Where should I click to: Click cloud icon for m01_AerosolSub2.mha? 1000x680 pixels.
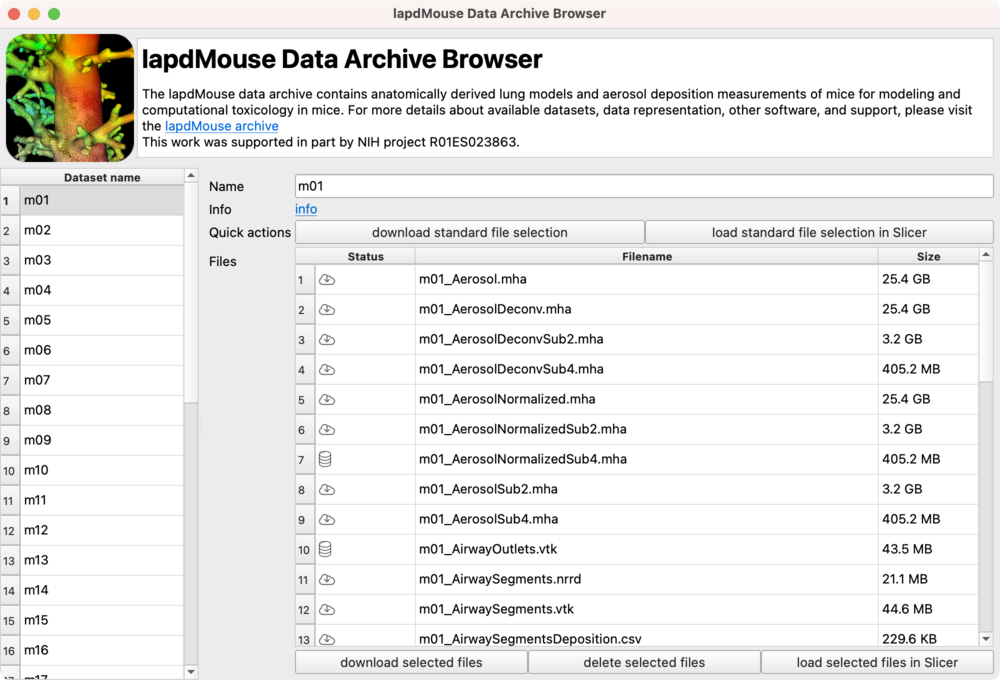point(327,489)
